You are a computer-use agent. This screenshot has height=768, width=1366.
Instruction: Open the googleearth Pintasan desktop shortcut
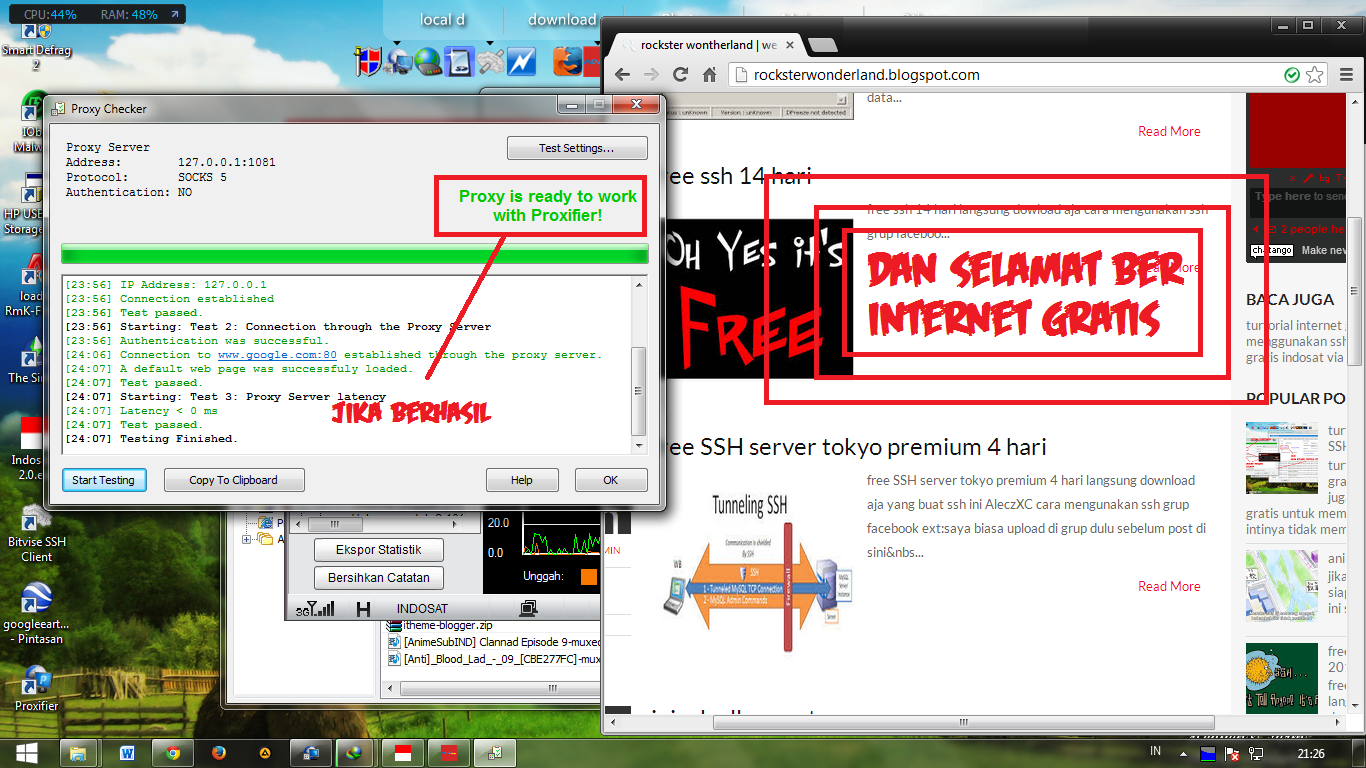(36, 612)
